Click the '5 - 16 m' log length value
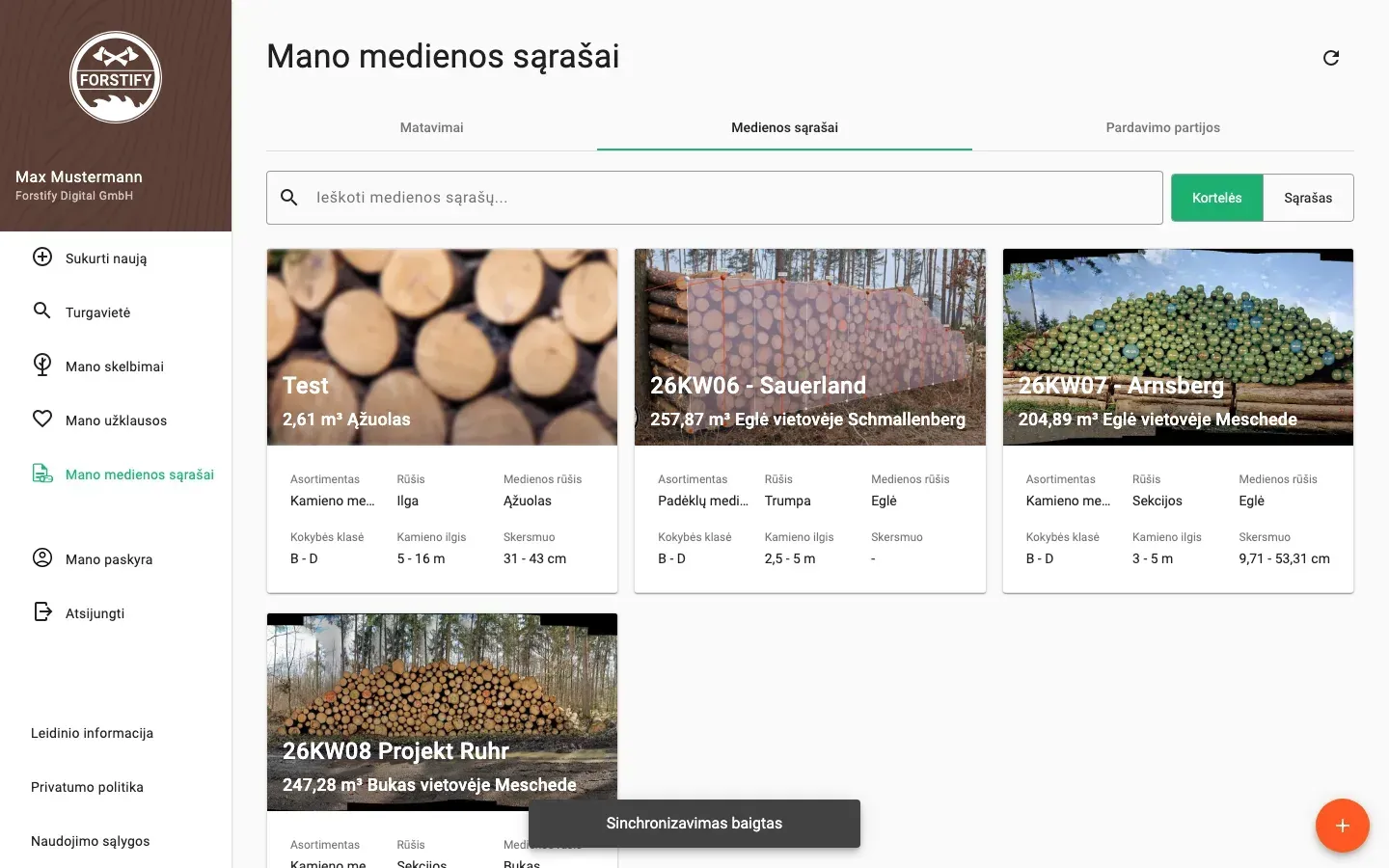This screenshot has height=868, width=1389. coord(422,558)
